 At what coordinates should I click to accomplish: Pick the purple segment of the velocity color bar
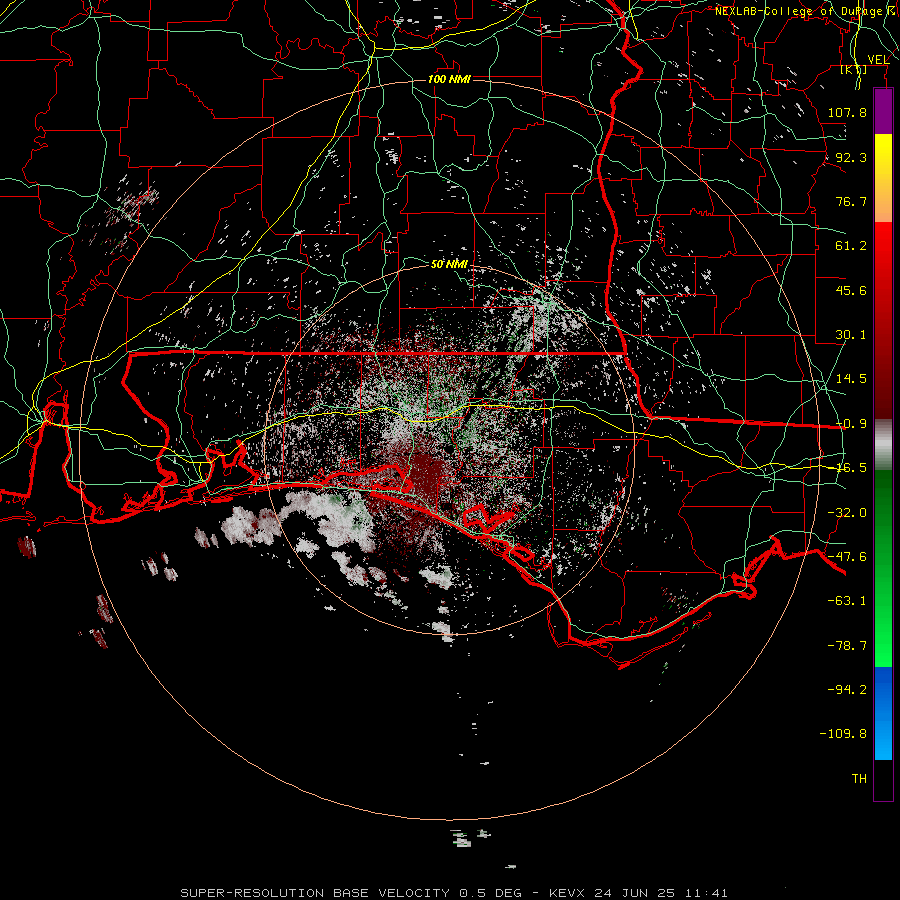click(x=883, y=112)
